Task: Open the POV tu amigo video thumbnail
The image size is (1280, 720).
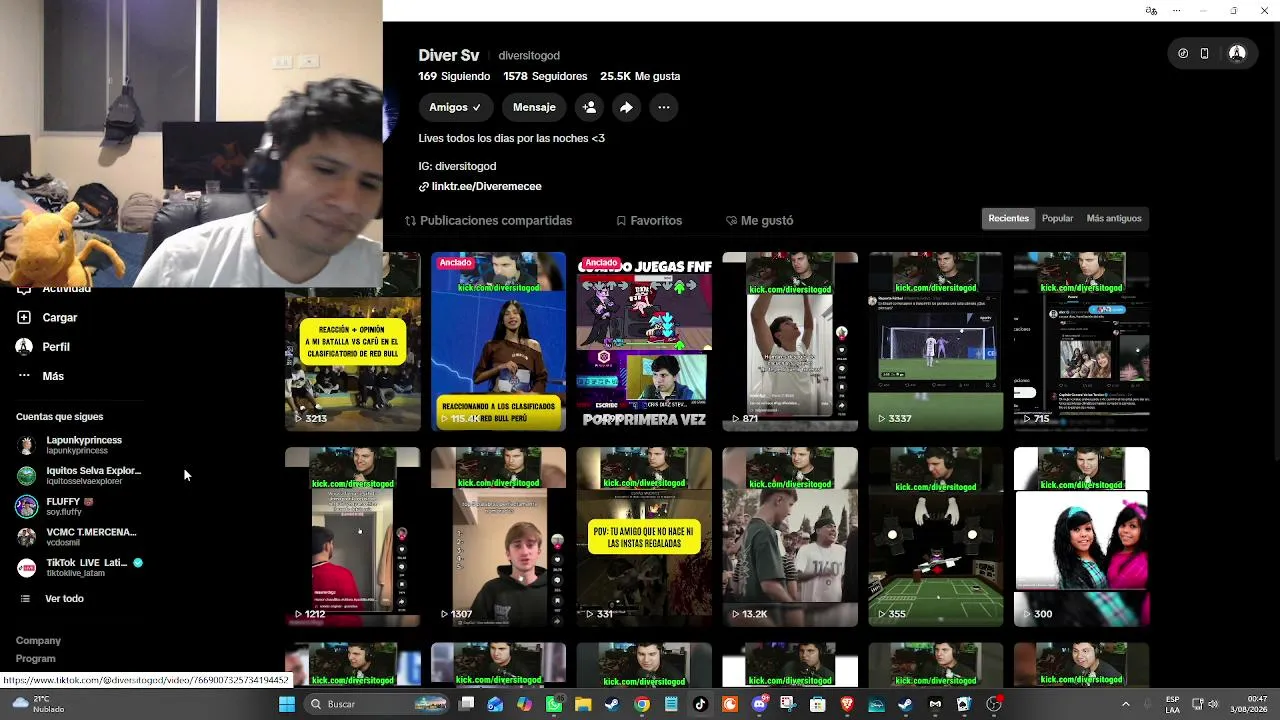Action: tap(644, 537)
